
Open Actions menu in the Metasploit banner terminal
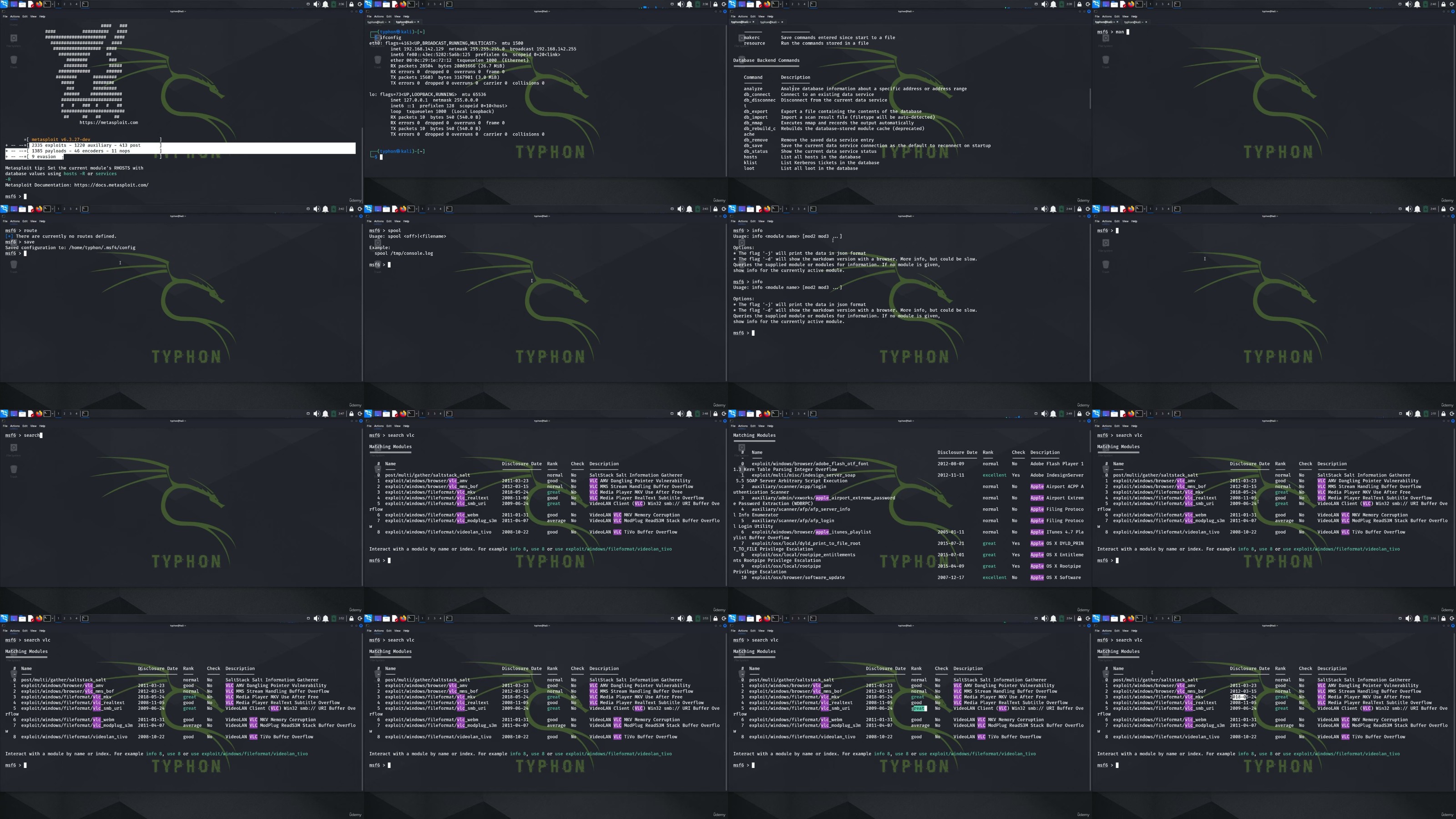(15, 16)
